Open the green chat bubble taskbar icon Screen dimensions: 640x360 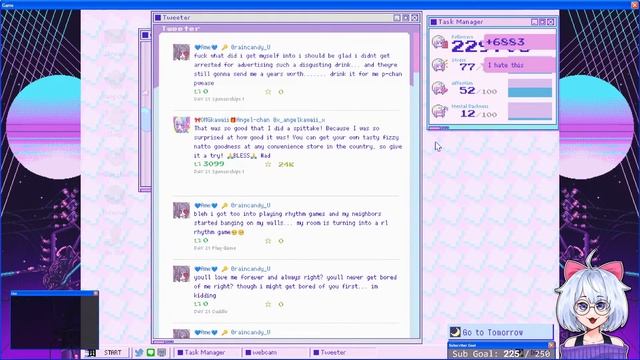[151, 352]
